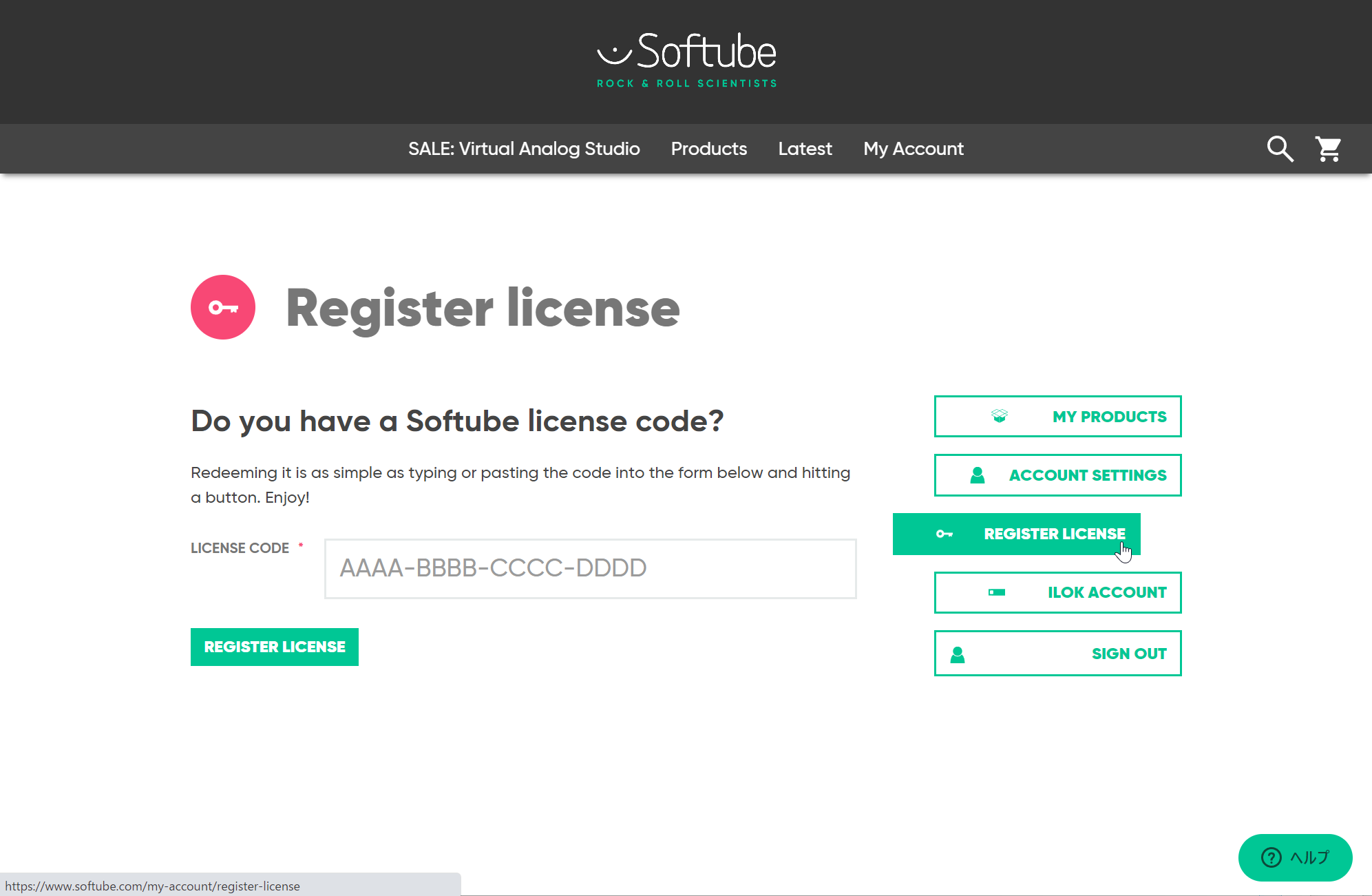This screenshot has width=1372, height=896.
Task: Click the key icon in sidebar Register License
Action: 944,534
